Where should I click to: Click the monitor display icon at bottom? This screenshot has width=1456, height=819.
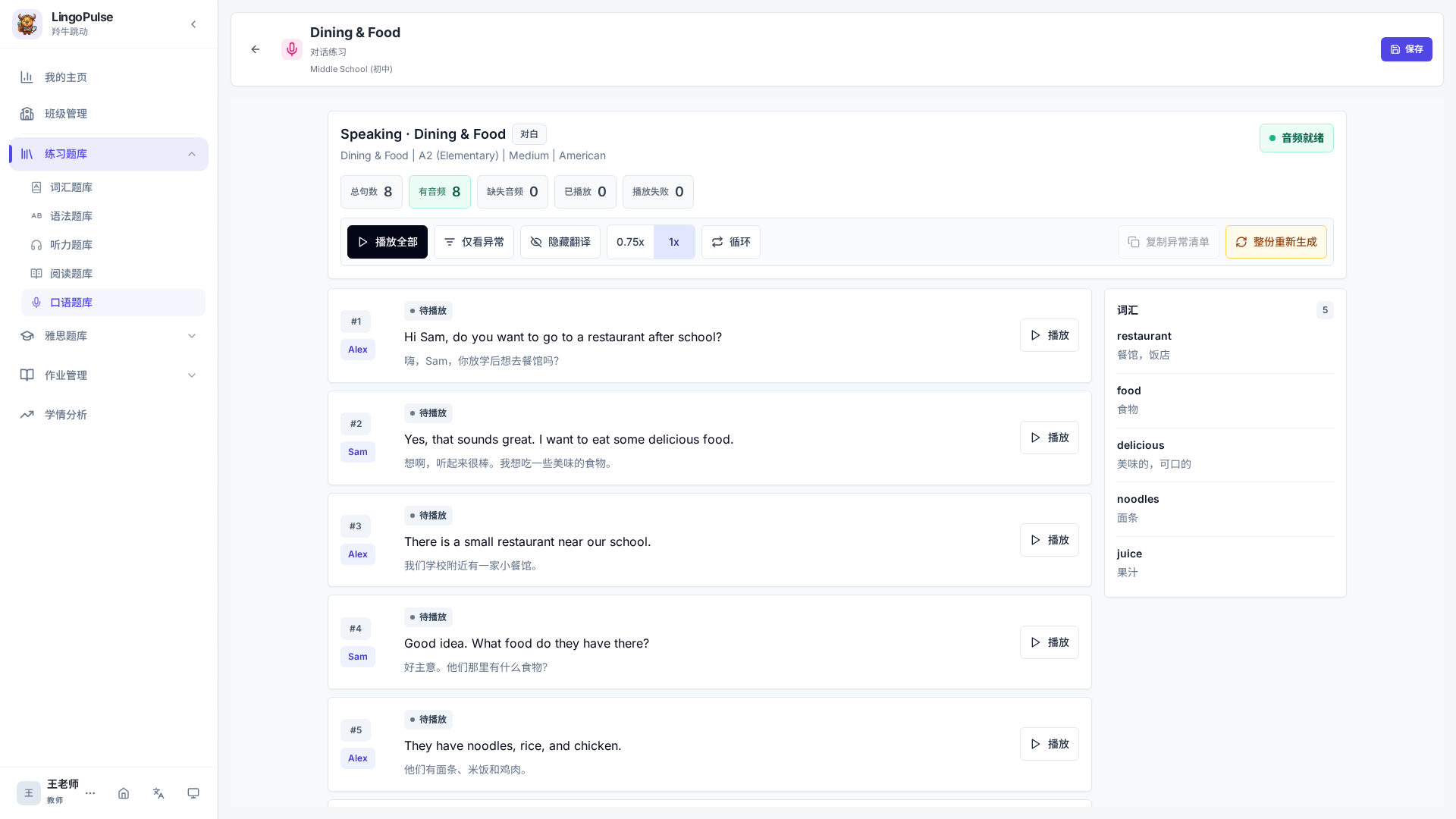click(193, 793)
